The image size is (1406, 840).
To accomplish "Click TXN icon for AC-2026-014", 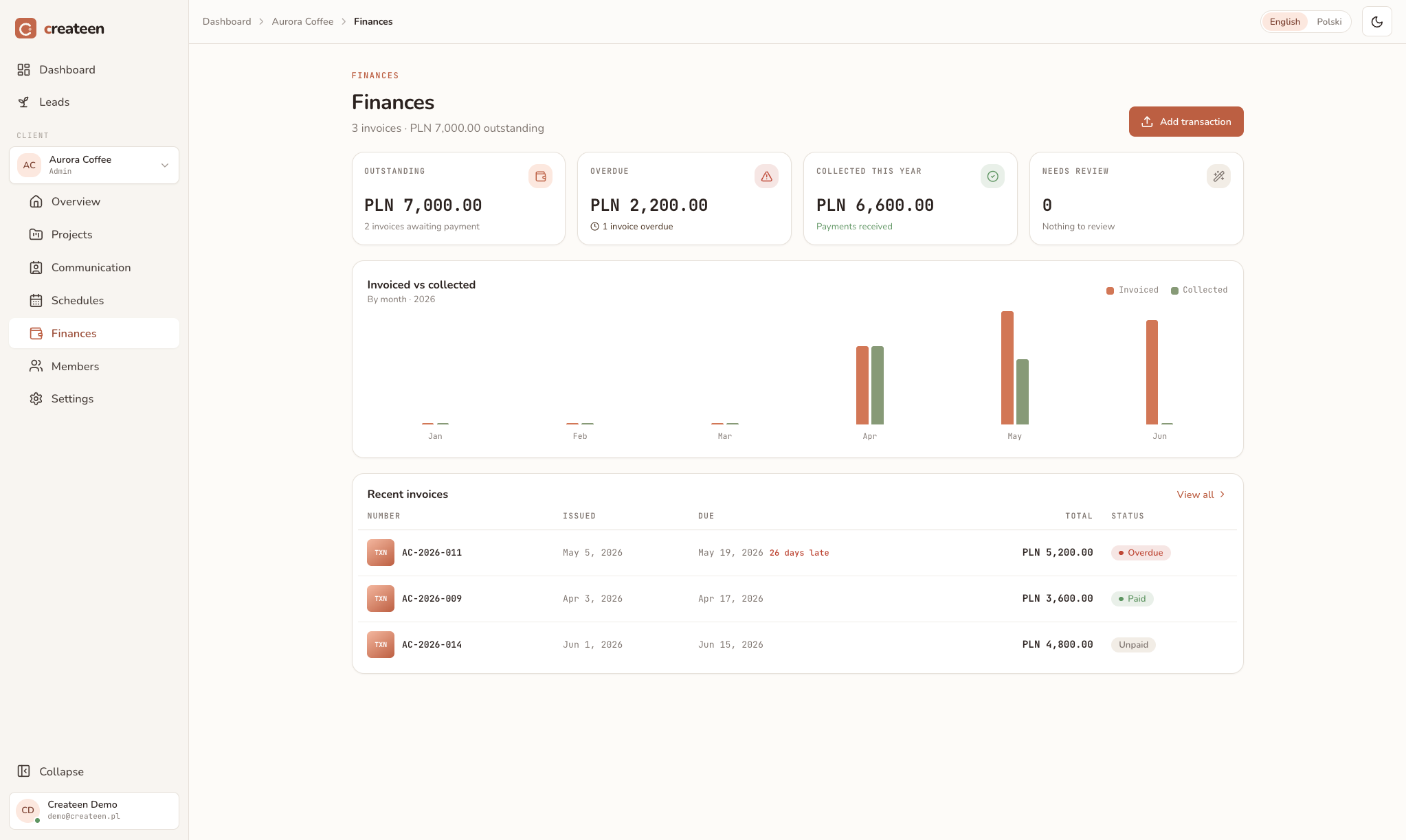I will 381,645.
